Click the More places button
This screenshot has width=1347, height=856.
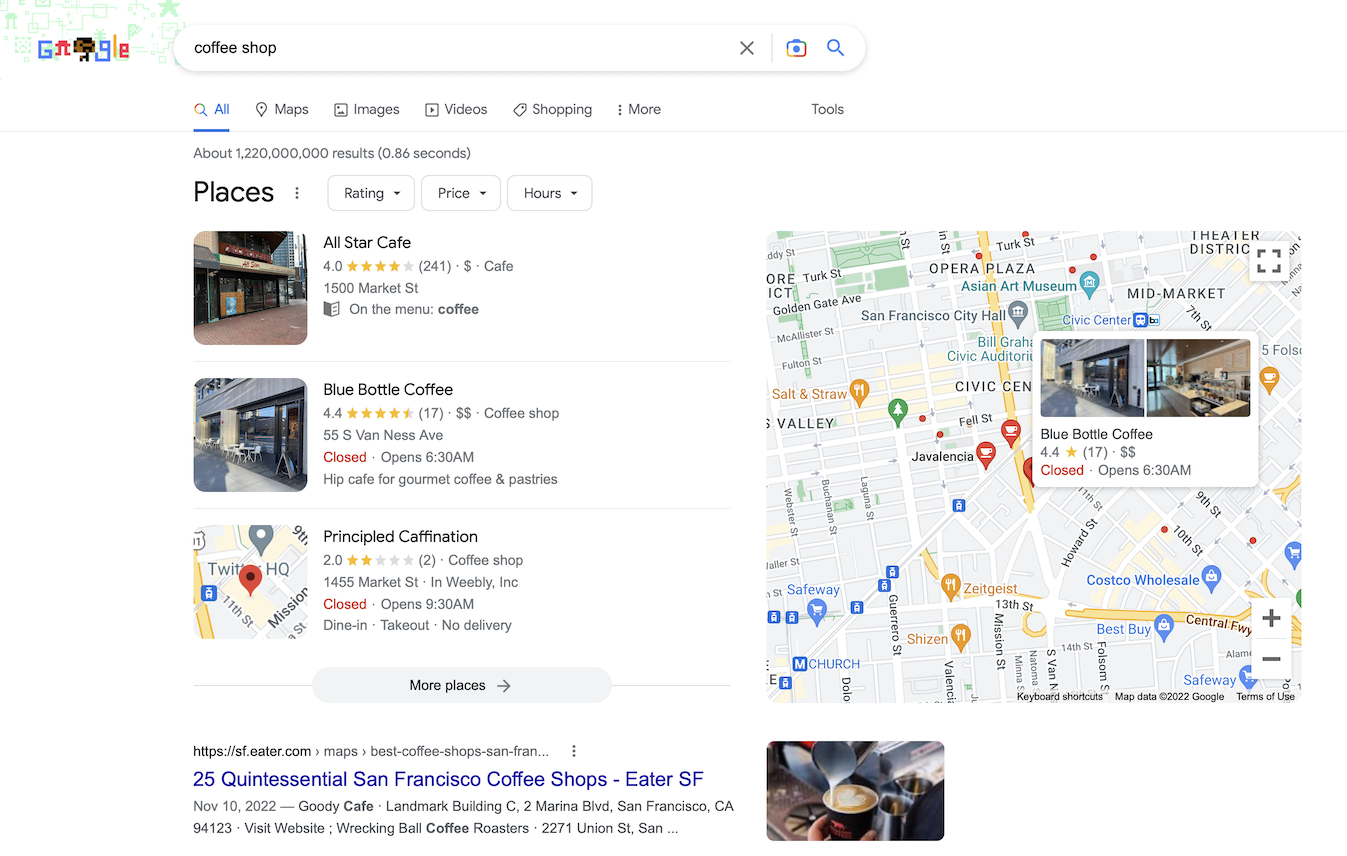pos(461,685)
